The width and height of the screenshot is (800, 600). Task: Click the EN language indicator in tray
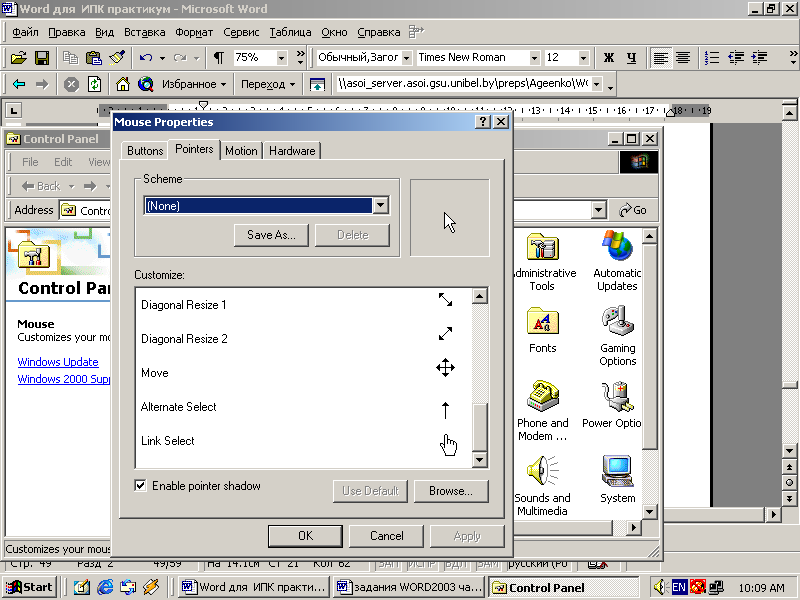point(679,587)
